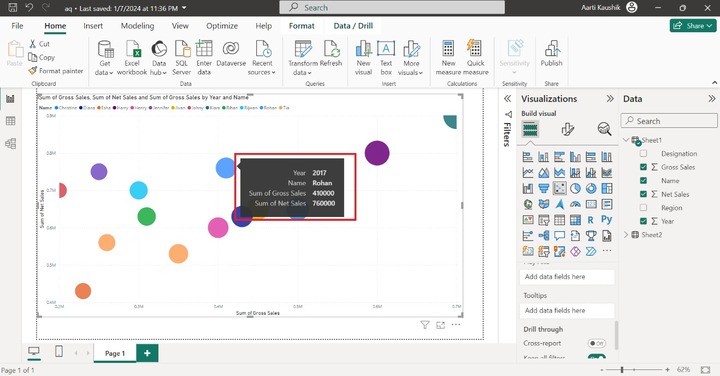Click the Save icon in title bar
Image resolution: width=720 pixels, height=376 pixels.
tap(13, 7)
